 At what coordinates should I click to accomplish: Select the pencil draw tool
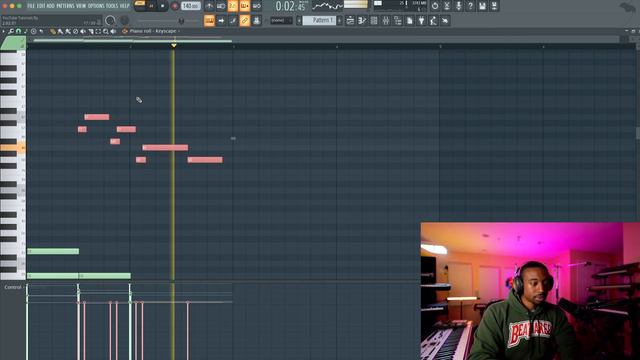pyautogui.click(x=53, y=31)
